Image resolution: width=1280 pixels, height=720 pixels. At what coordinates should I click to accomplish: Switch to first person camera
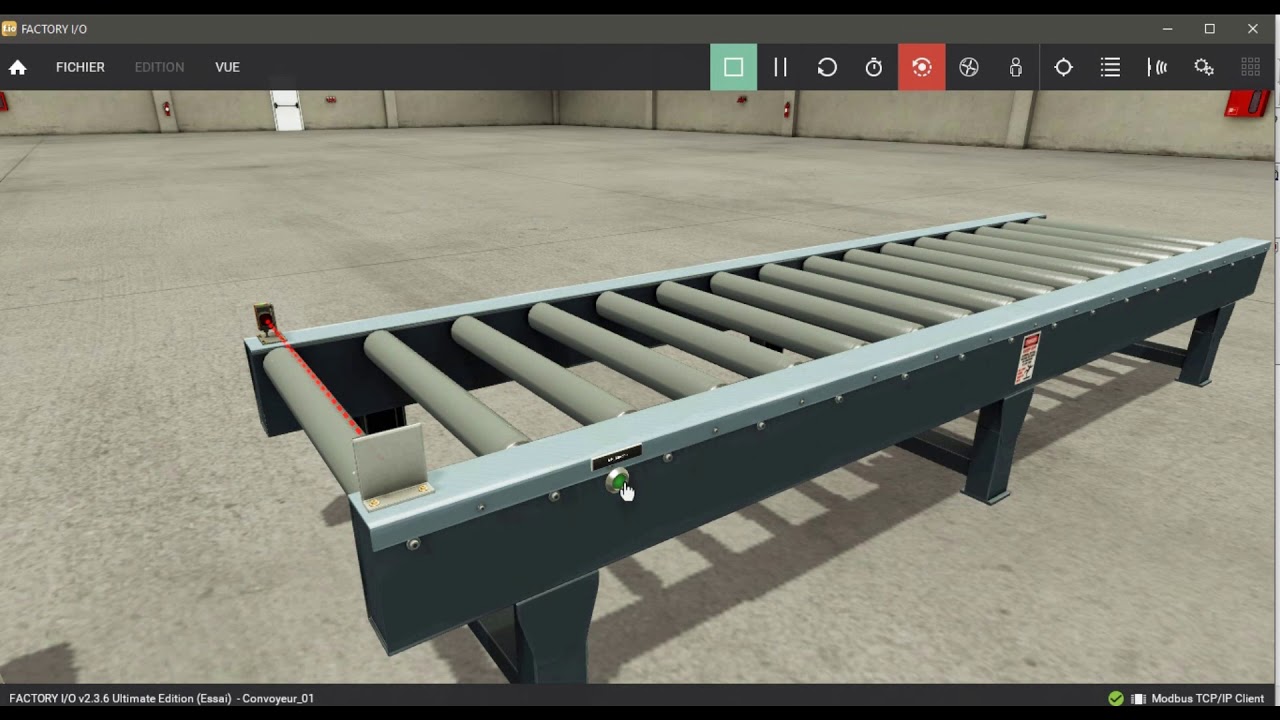1016,67
